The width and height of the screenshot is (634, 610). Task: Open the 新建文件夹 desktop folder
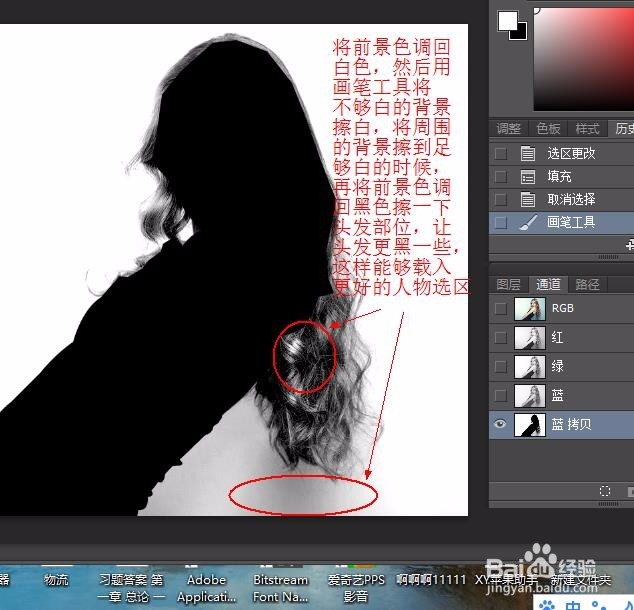point(581,580)
